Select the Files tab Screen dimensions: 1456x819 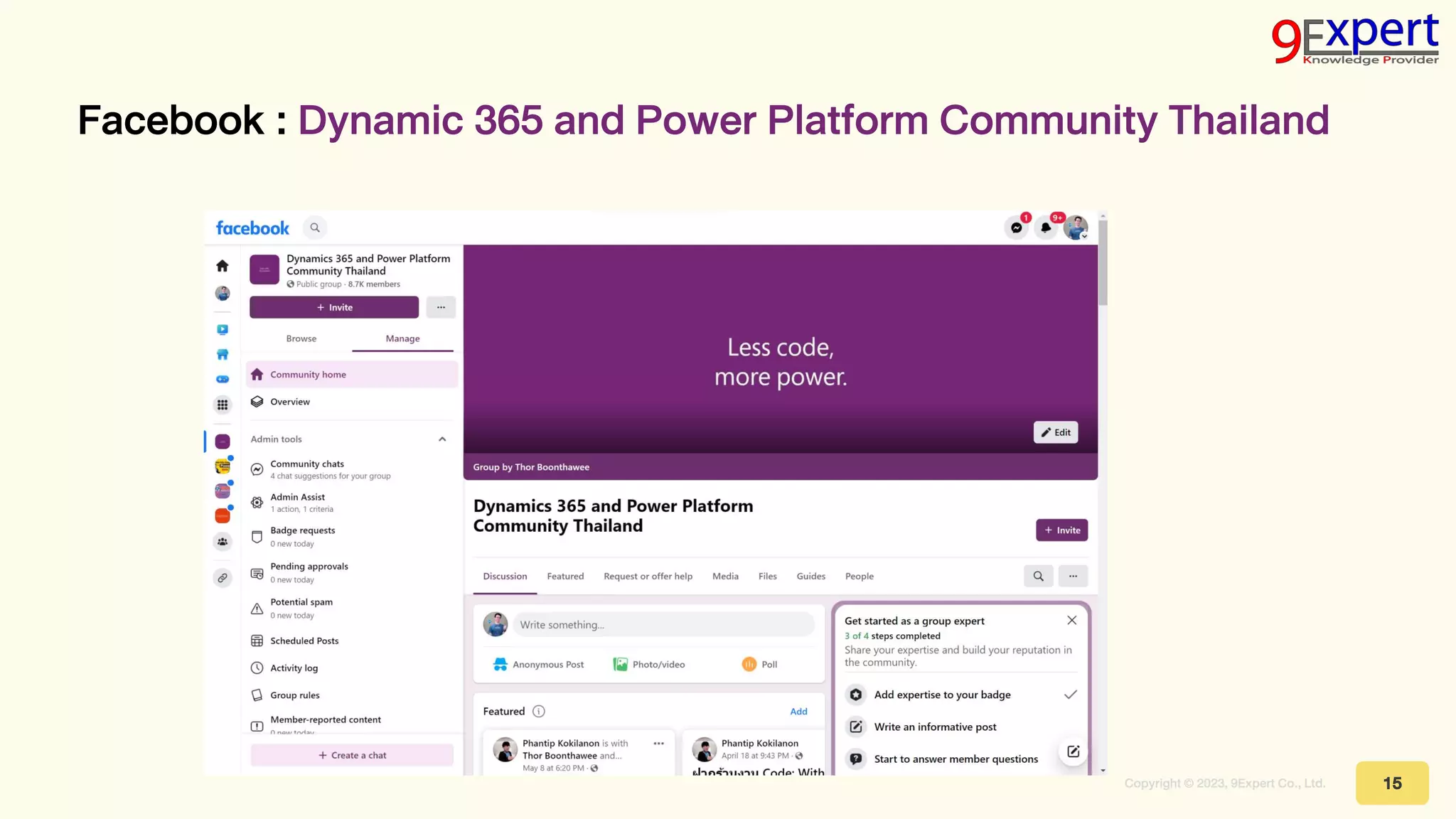coord(767,577)
